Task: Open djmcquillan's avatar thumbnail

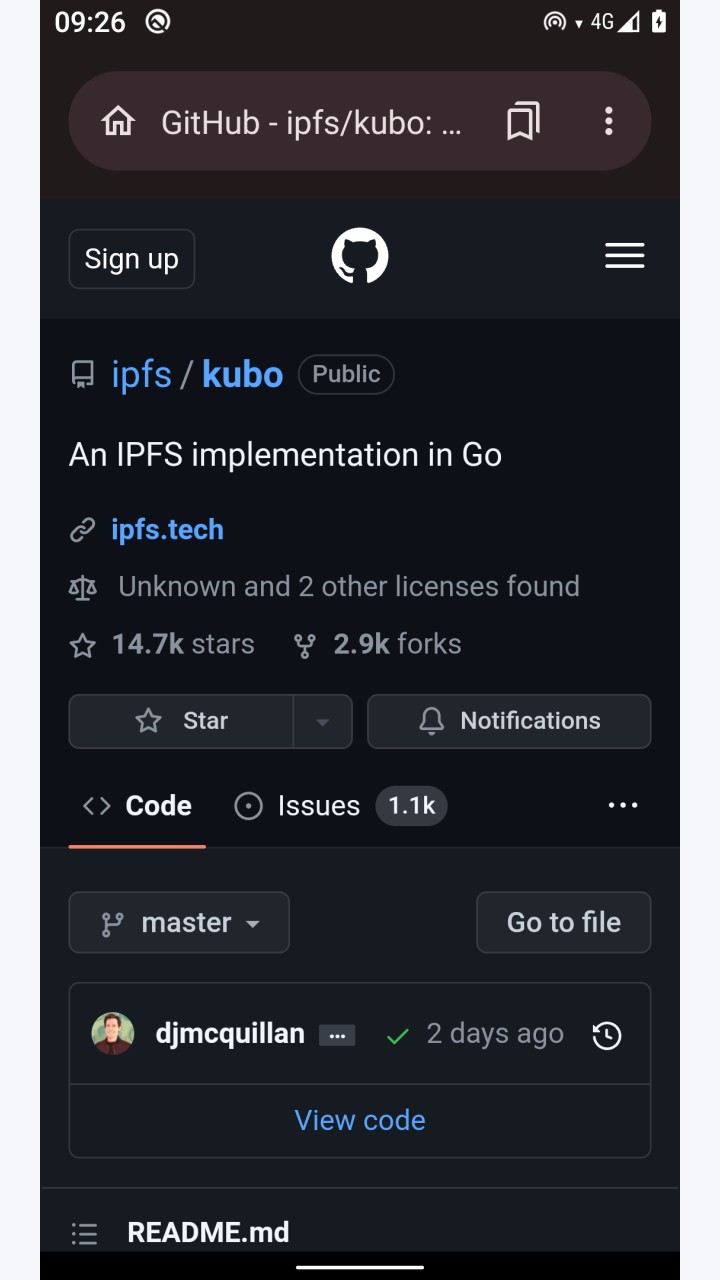Action: 113,1034
